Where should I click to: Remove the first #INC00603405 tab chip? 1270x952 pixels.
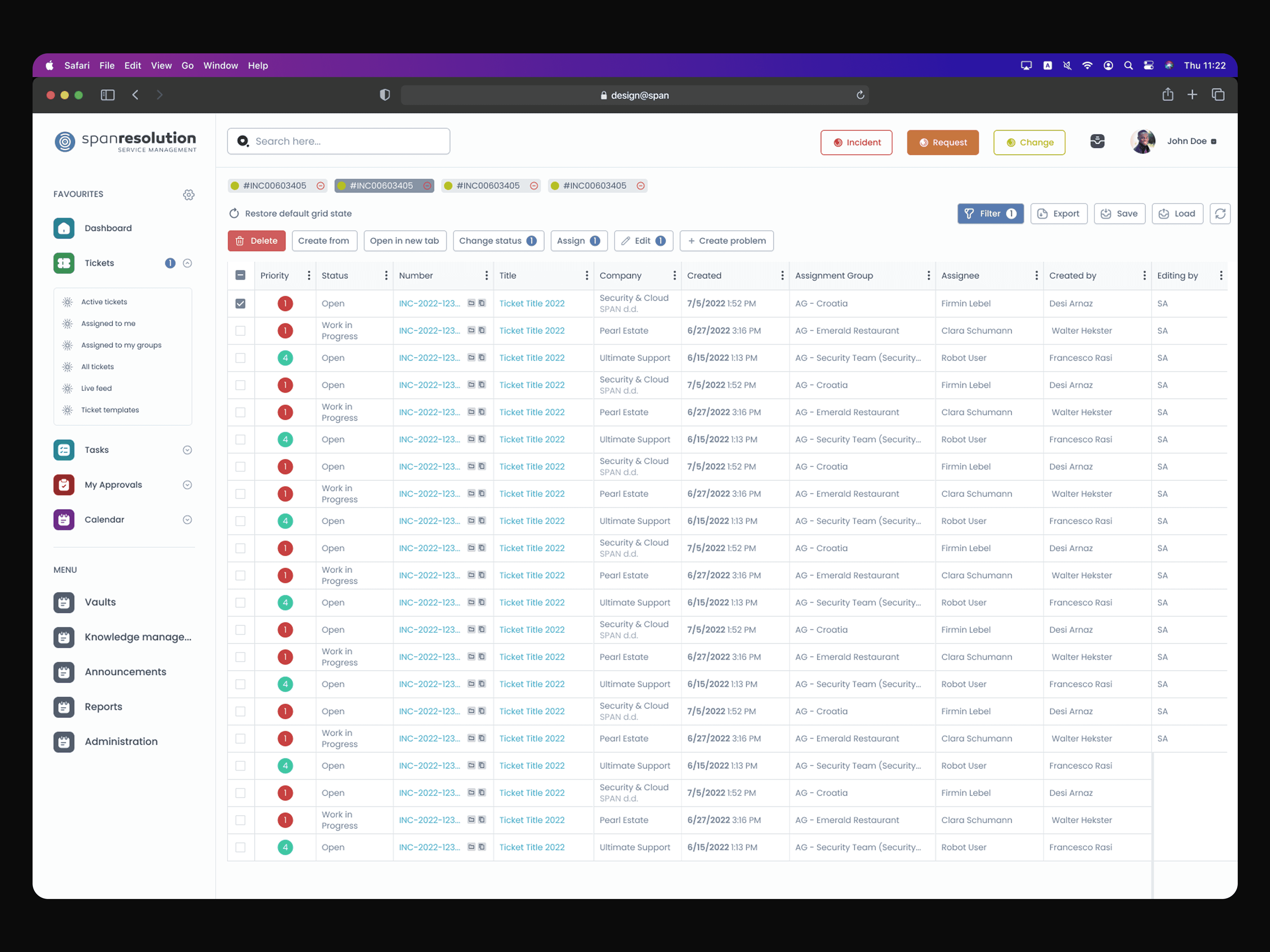(320, 186)
